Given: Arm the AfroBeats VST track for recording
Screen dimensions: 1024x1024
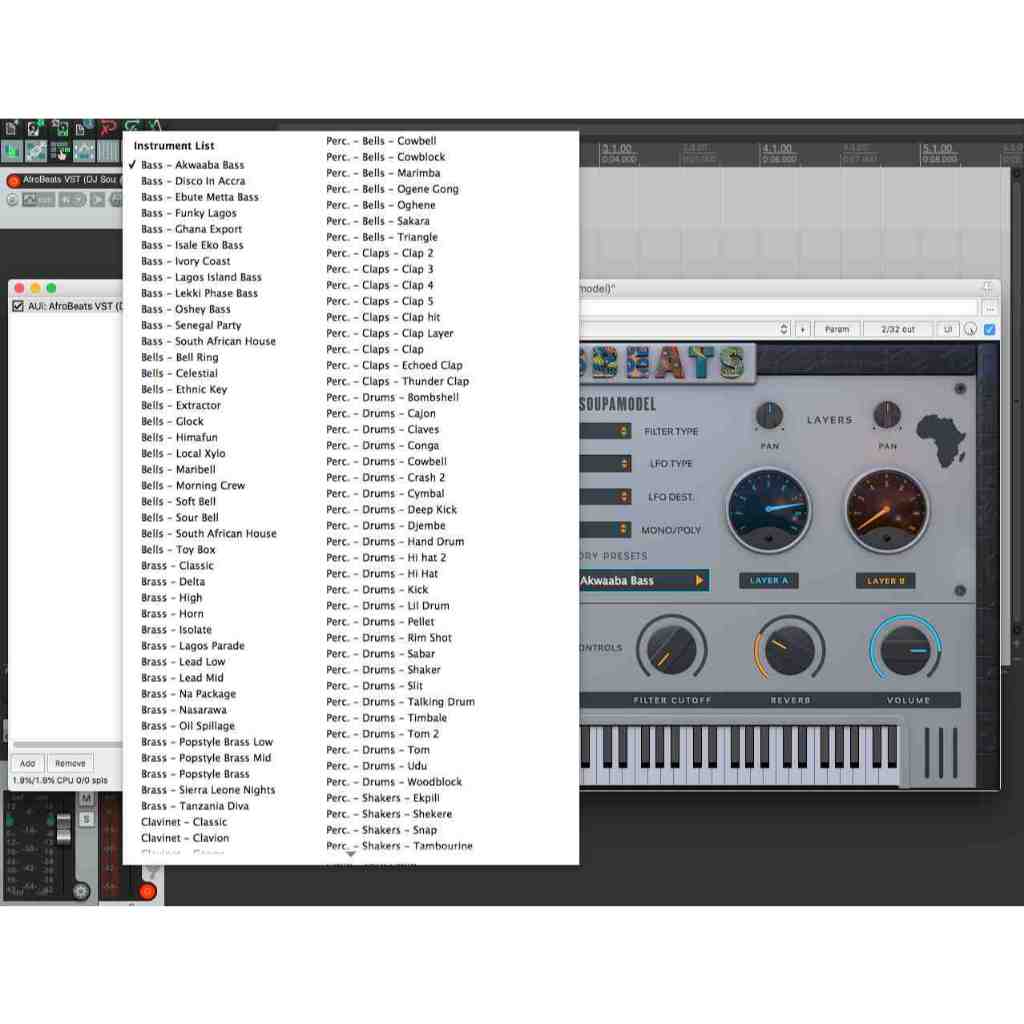Looking at the screenshot, I should (x=13, y=180).
